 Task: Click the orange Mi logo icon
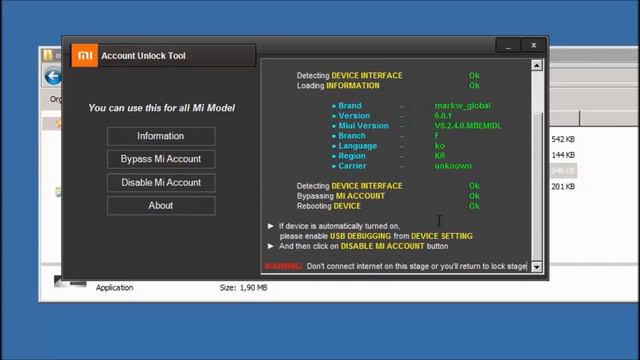84,55
